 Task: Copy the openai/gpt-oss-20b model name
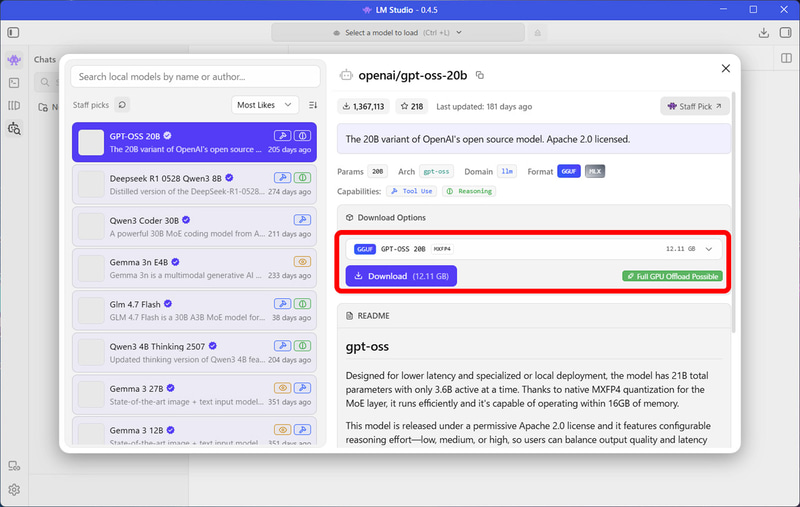480,75
